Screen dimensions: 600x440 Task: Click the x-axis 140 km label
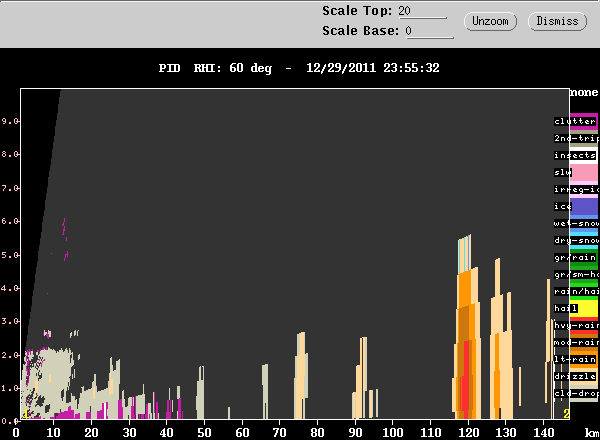click(544, 433)
